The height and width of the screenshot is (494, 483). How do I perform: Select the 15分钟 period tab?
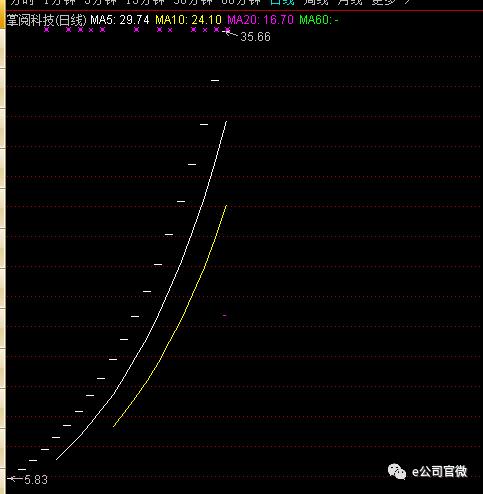click(145, 2)
